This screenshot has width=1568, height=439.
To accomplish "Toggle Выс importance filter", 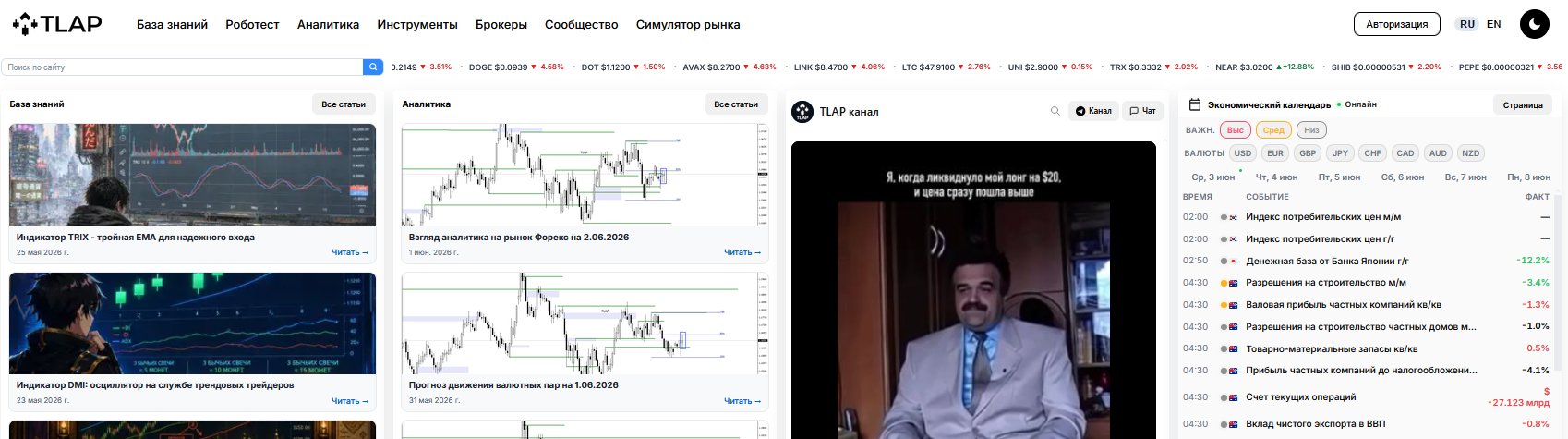I will tap(1236, 130).
